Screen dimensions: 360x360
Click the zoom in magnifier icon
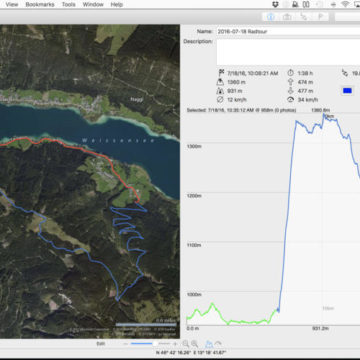coord(195,344)
